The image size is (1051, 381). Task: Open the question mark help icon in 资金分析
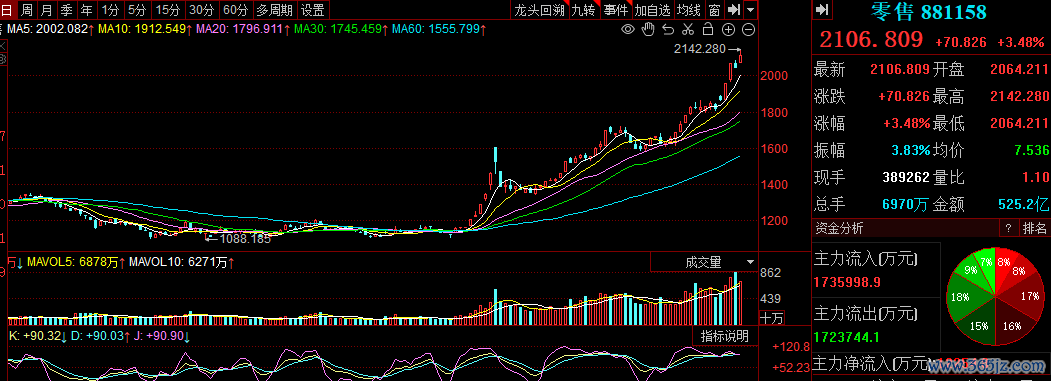1007,229
